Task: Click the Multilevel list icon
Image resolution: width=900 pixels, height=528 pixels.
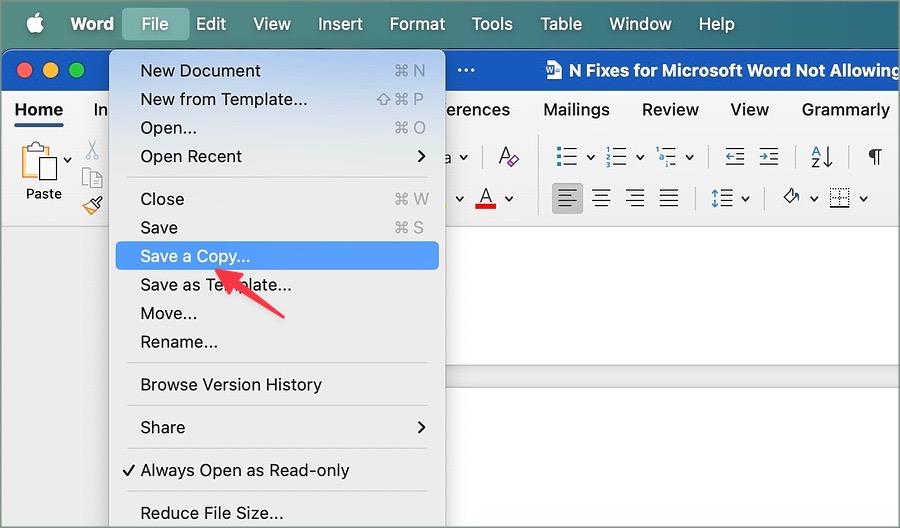Action: tap(666, 156)
